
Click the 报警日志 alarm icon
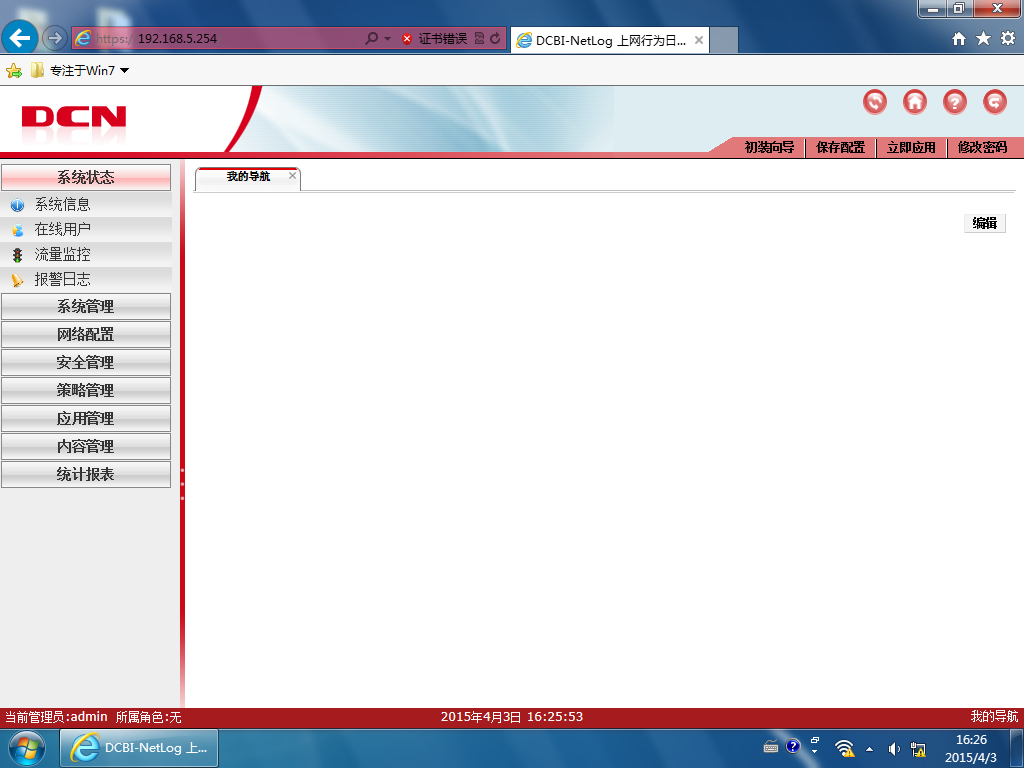[17, 280]
